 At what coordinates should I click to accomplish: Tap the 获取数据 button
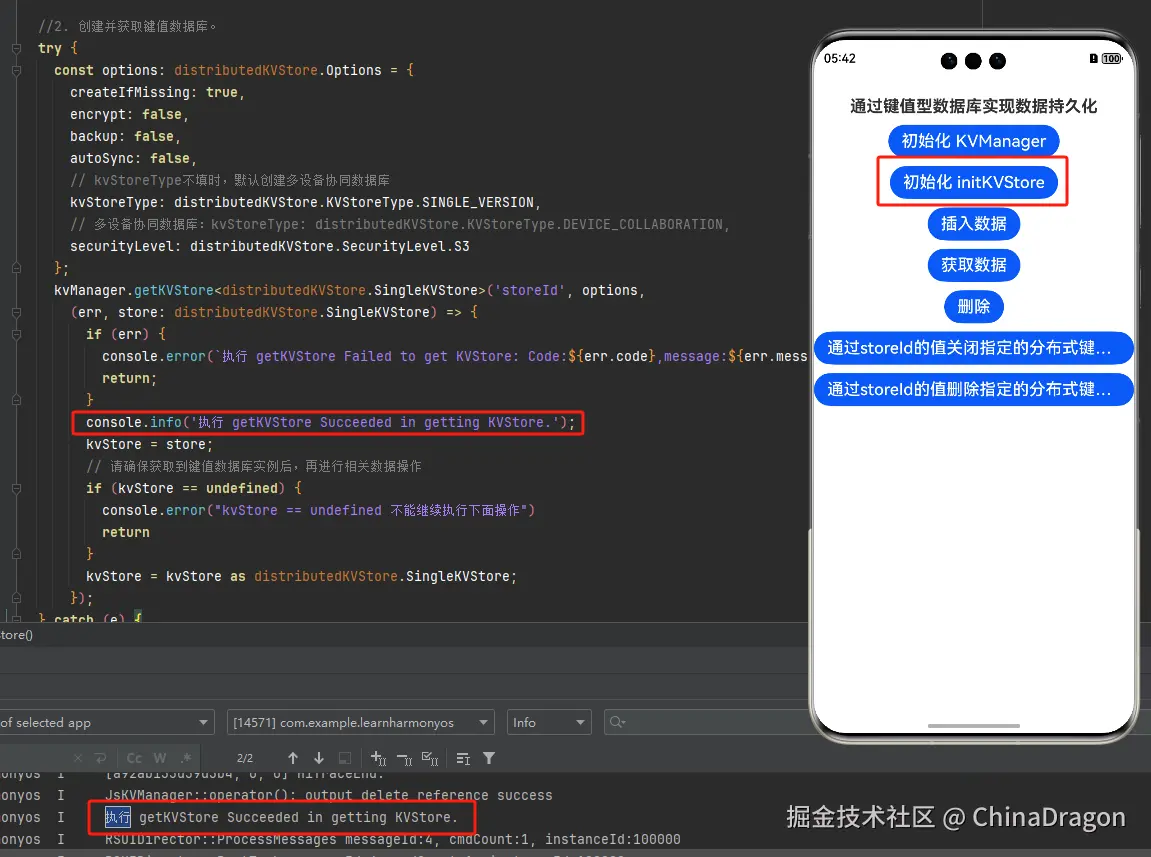(x=973, y=264)
